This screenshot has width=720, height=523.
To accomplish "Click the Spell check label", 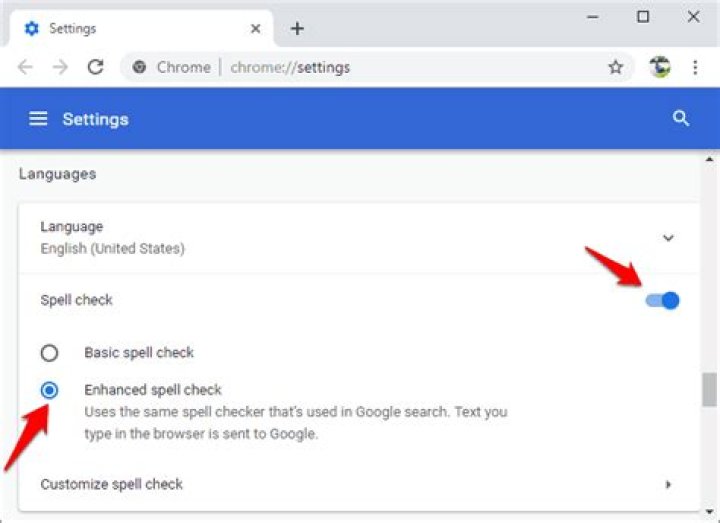I will click(x=77, y=300).
